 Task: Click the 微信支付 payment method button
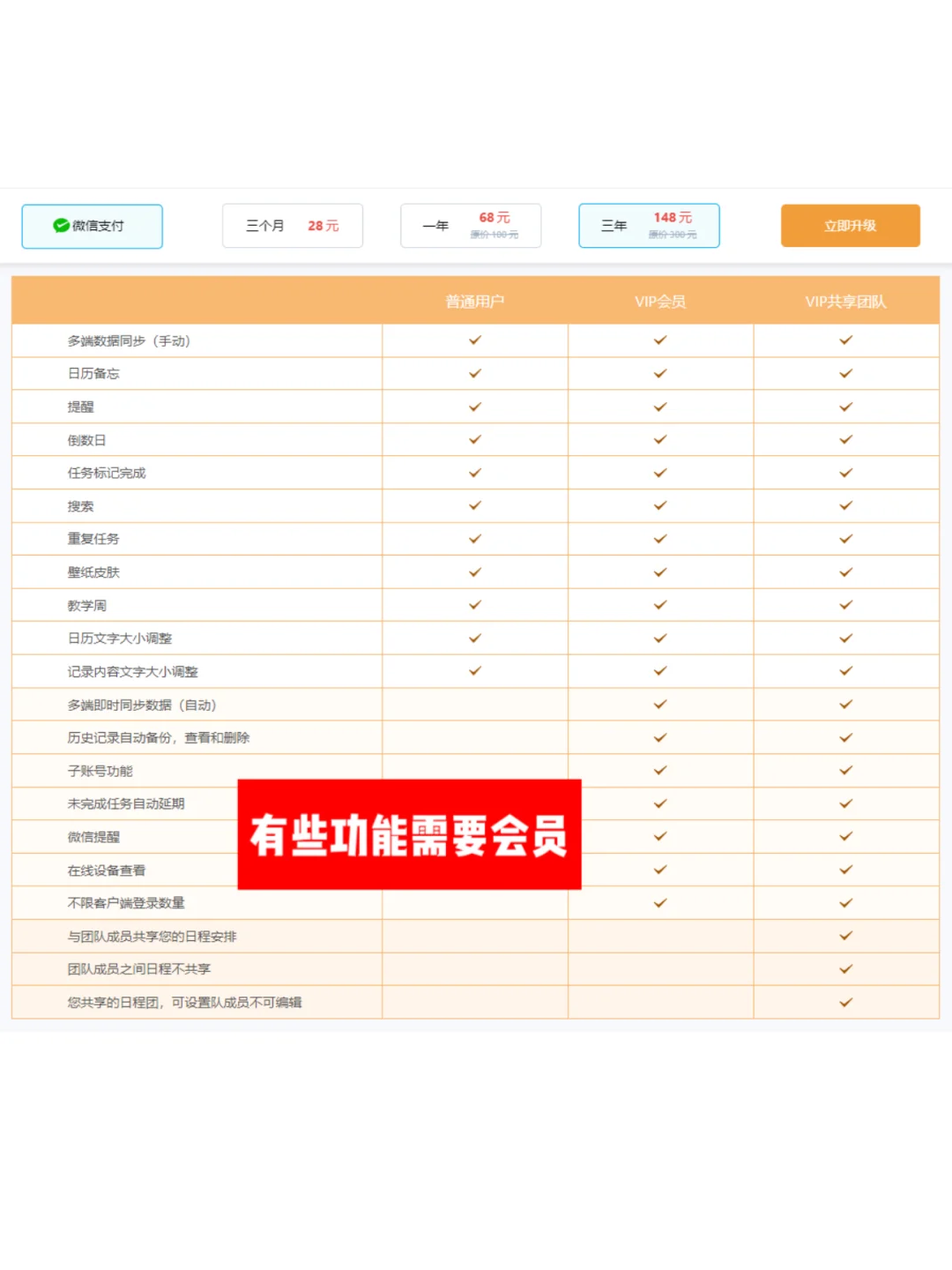point(92,226)
